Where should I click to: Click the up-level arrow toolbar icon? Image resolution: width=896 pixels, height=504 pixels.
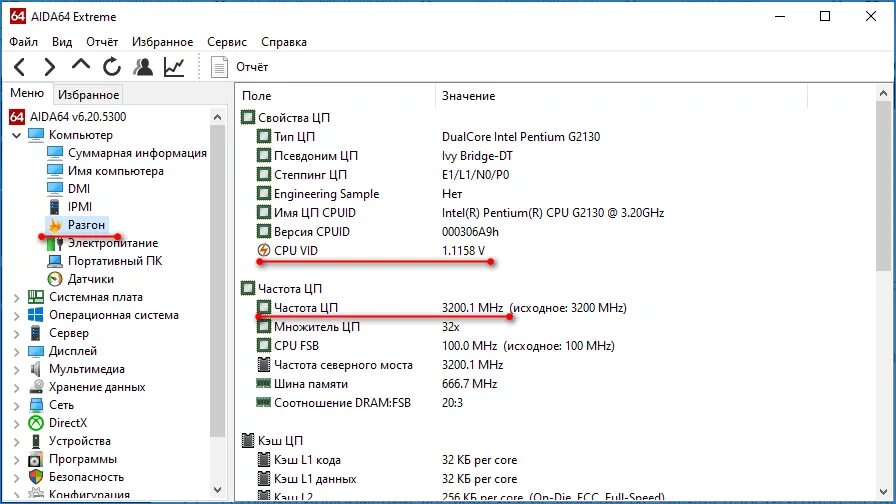pyautogui.click(x=81, y=65)
